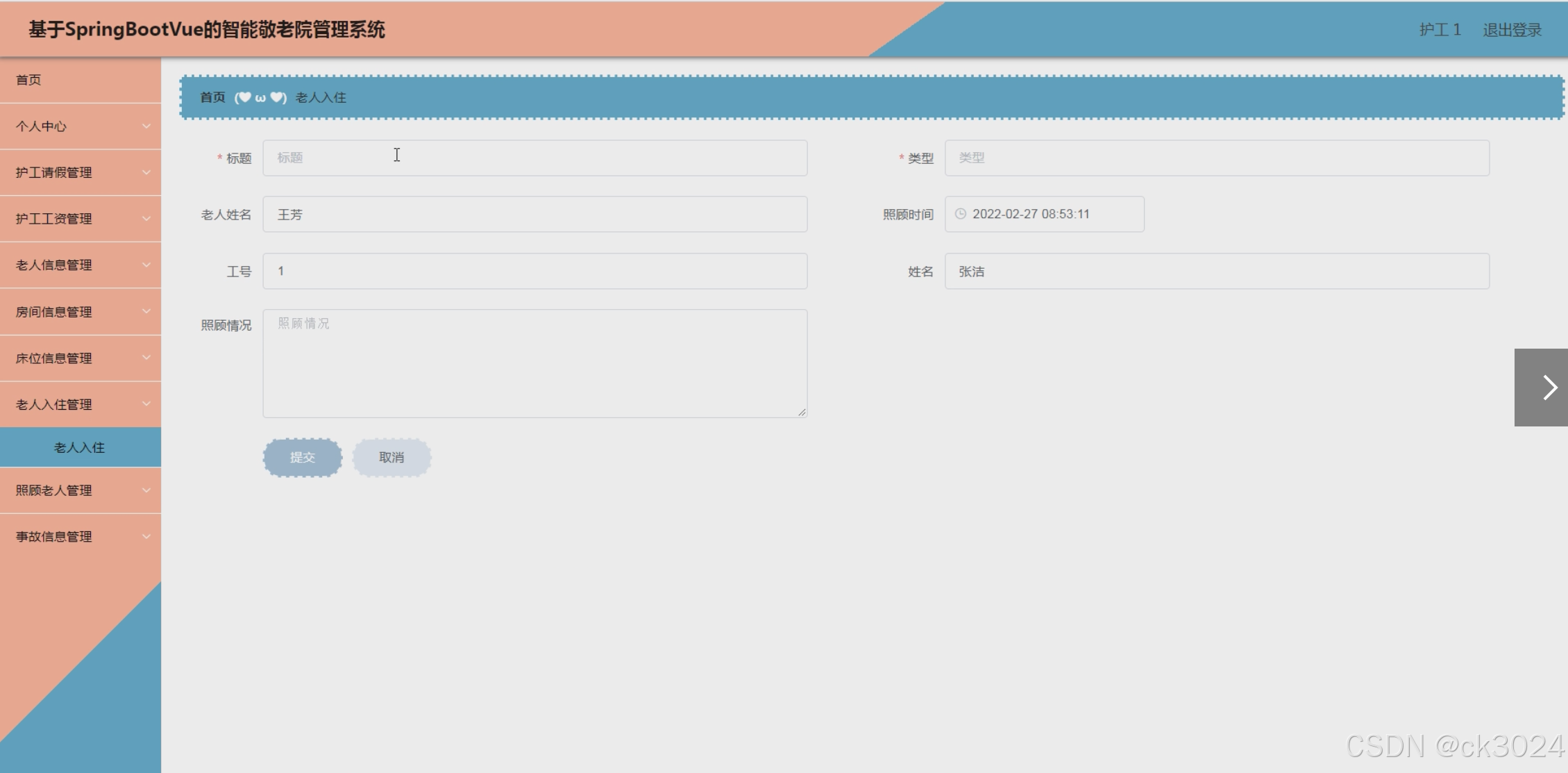
Task: Select the 老人入住 submenu item
Action: [80, 448]
